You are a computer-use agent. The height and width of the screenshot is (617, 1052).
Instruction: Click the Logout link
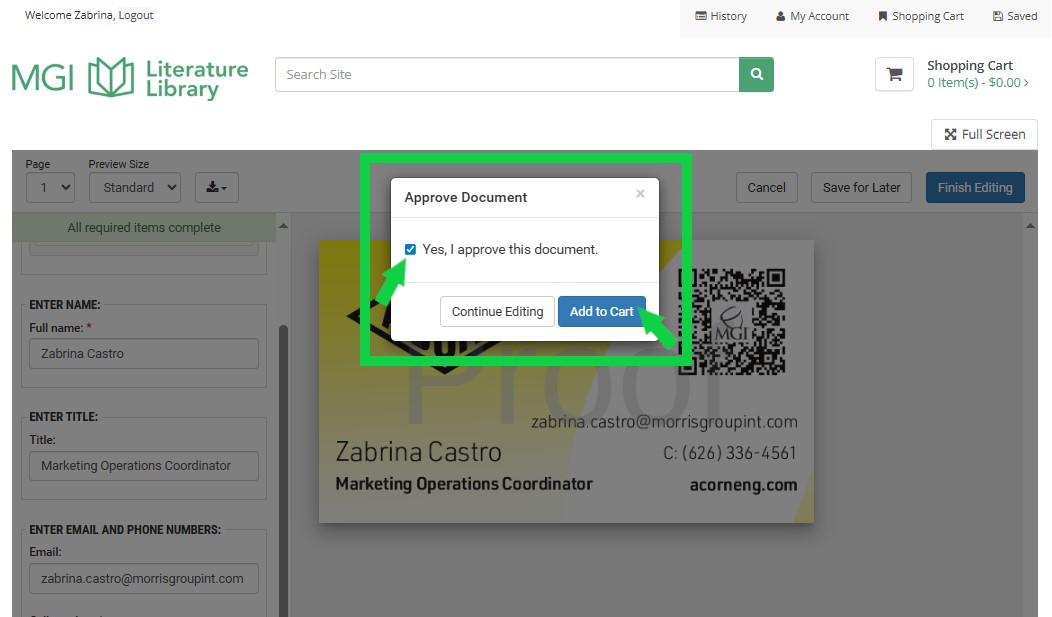click(x=136, y=15)
